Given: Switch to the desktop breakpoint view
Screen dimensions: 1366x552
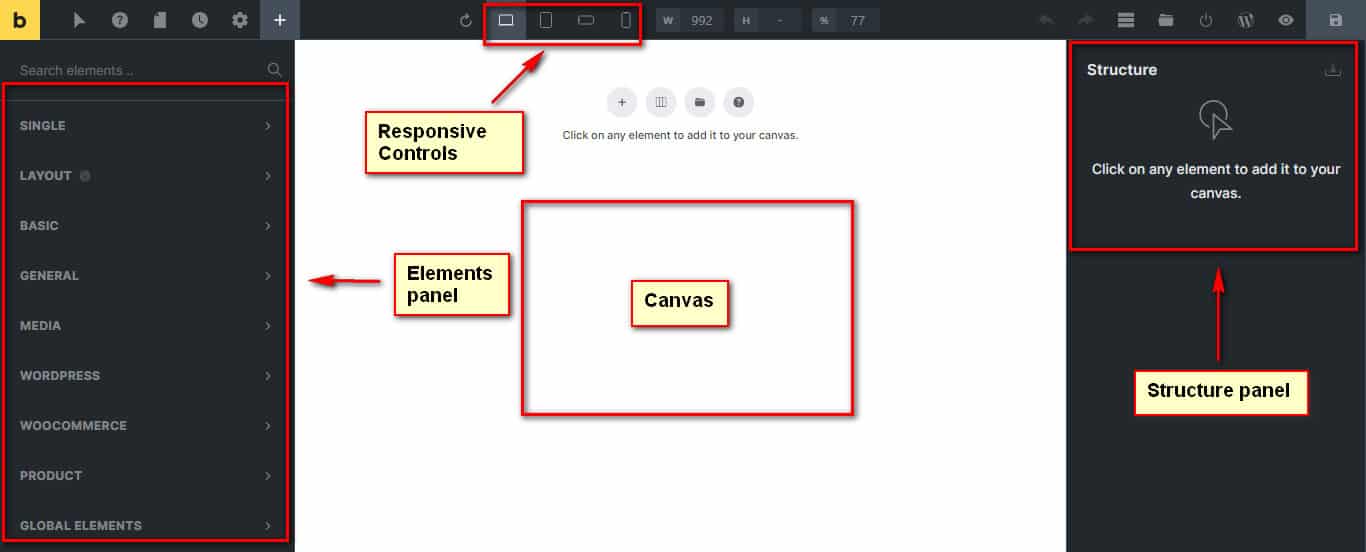Looking at the screenshot, I should [506, 20].
